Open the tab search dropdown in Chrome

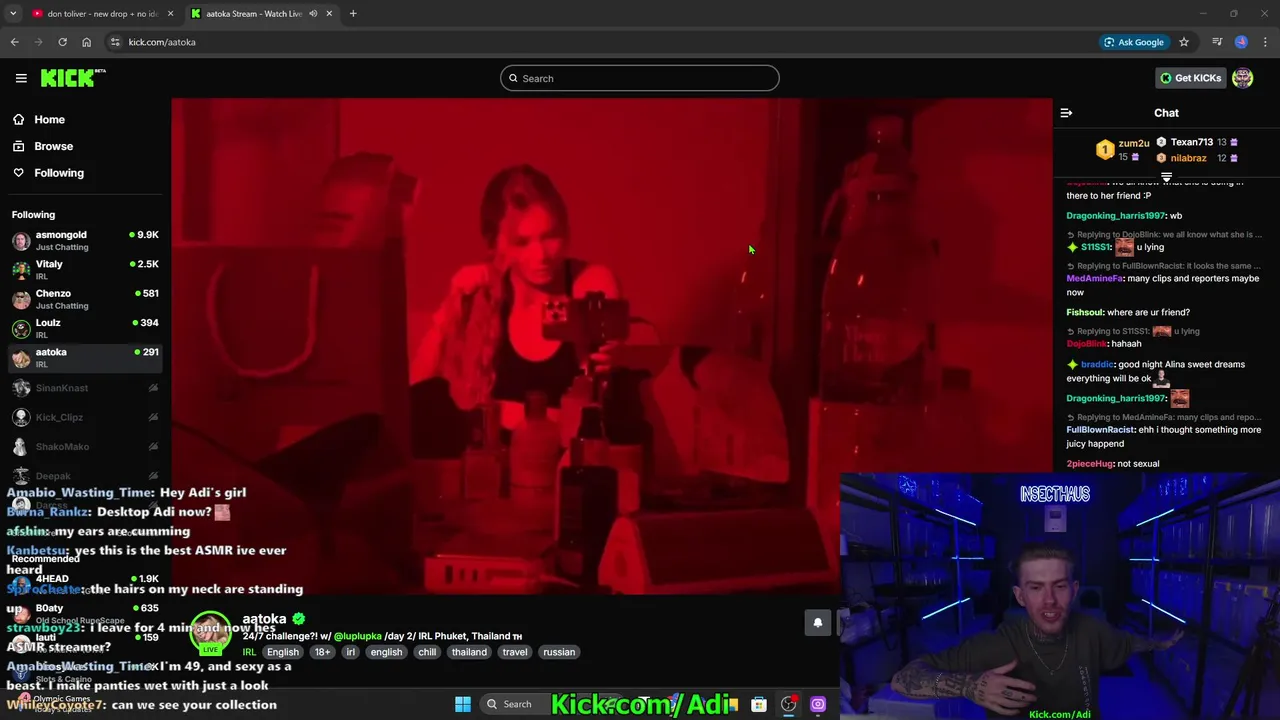point(13,14)
